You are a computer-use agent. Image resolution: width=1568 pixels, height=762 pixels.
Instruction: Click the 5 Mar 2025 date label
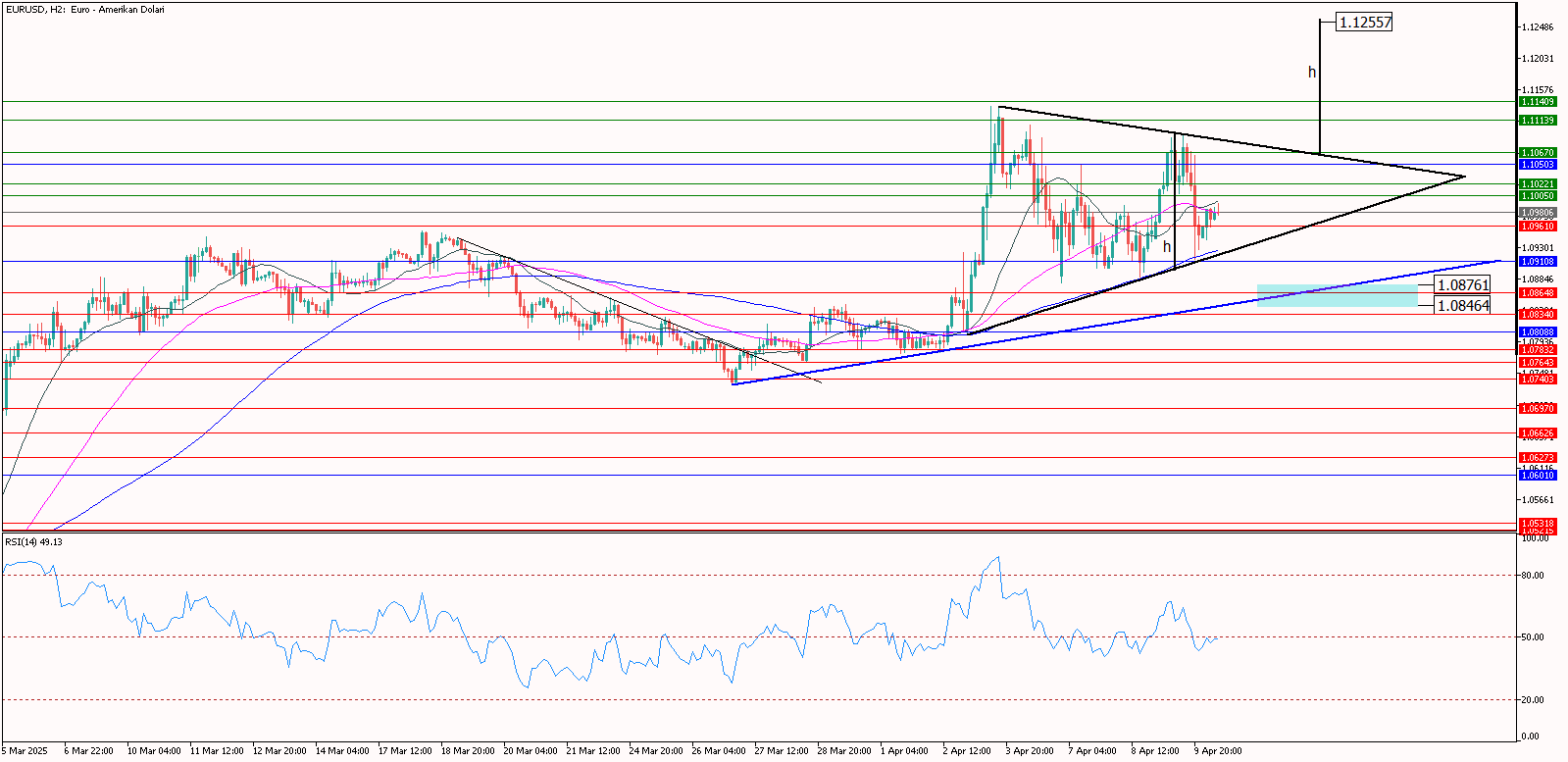click(25, 751)
